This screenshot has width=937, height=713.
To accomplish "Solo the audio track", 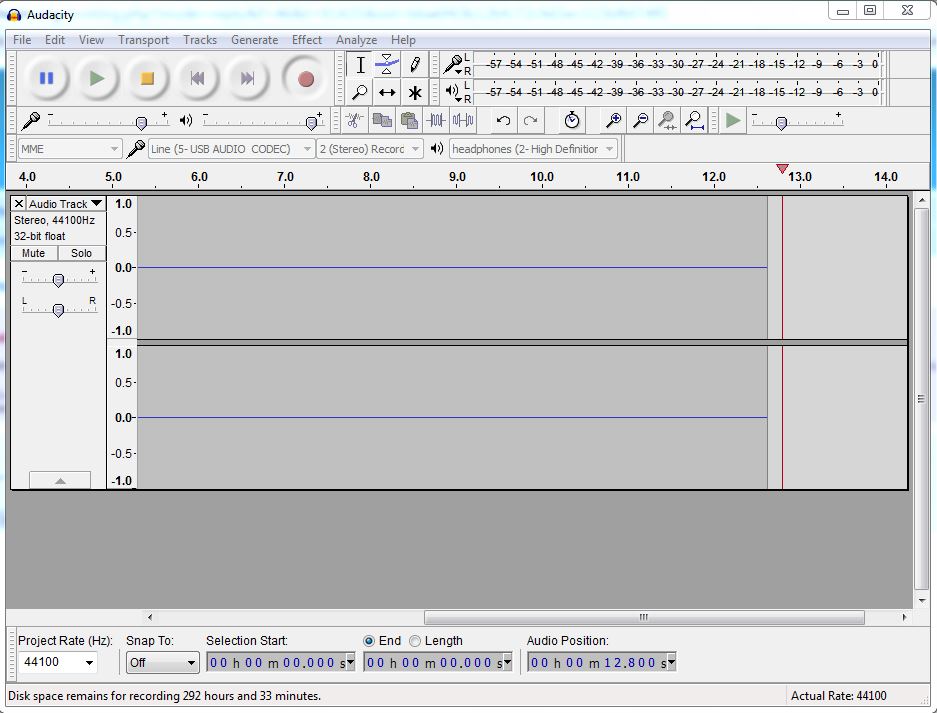I will (x=80, y=253).
